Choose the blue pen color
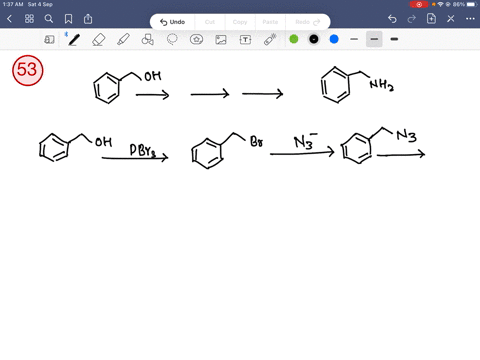The width and height of the screenshot is (480, 360). tap(334, 39)
